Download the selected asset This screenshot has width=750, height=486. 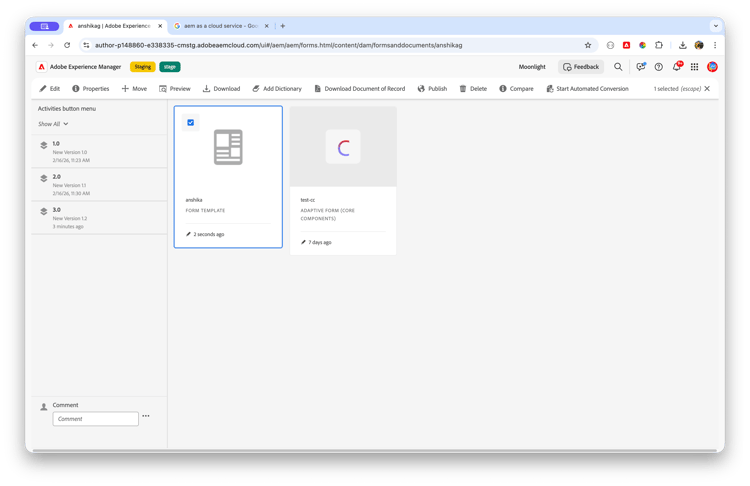pyautogui.click(x=221, y=88)
